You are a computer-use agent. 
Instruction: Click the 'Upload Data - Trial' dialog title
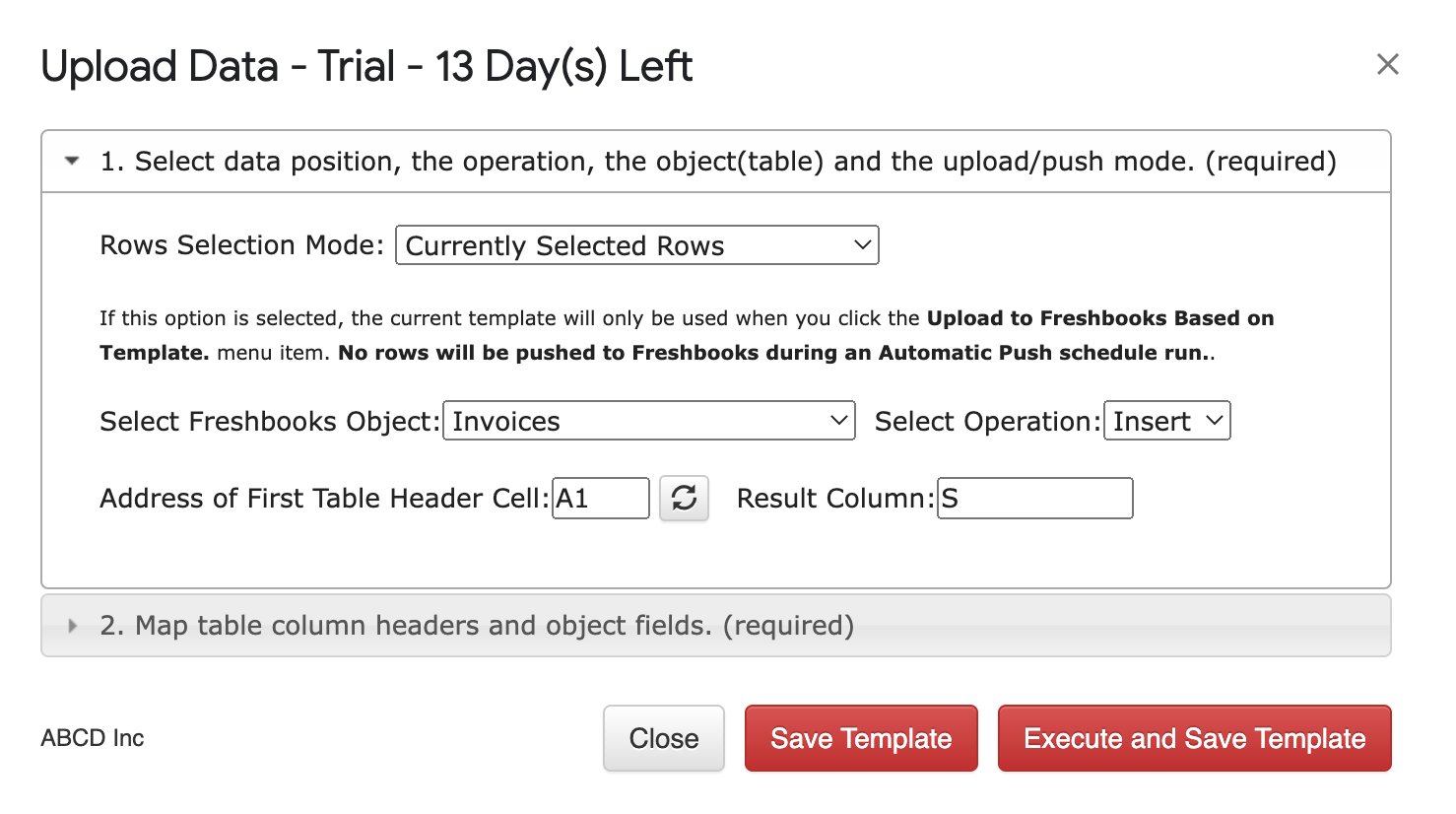click(366, 67)
